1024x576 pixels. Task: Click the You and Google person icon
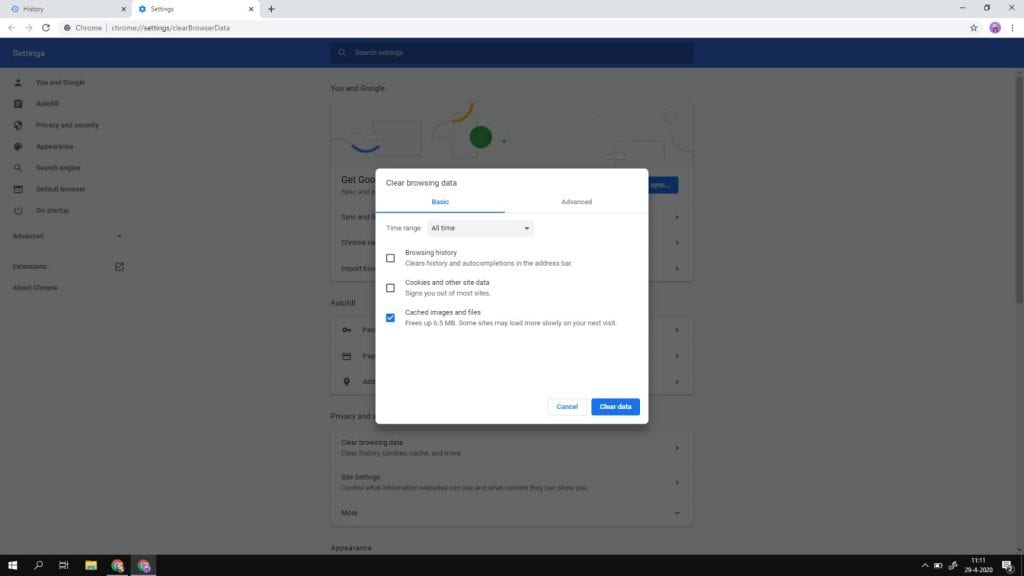[x=18, y=83]
